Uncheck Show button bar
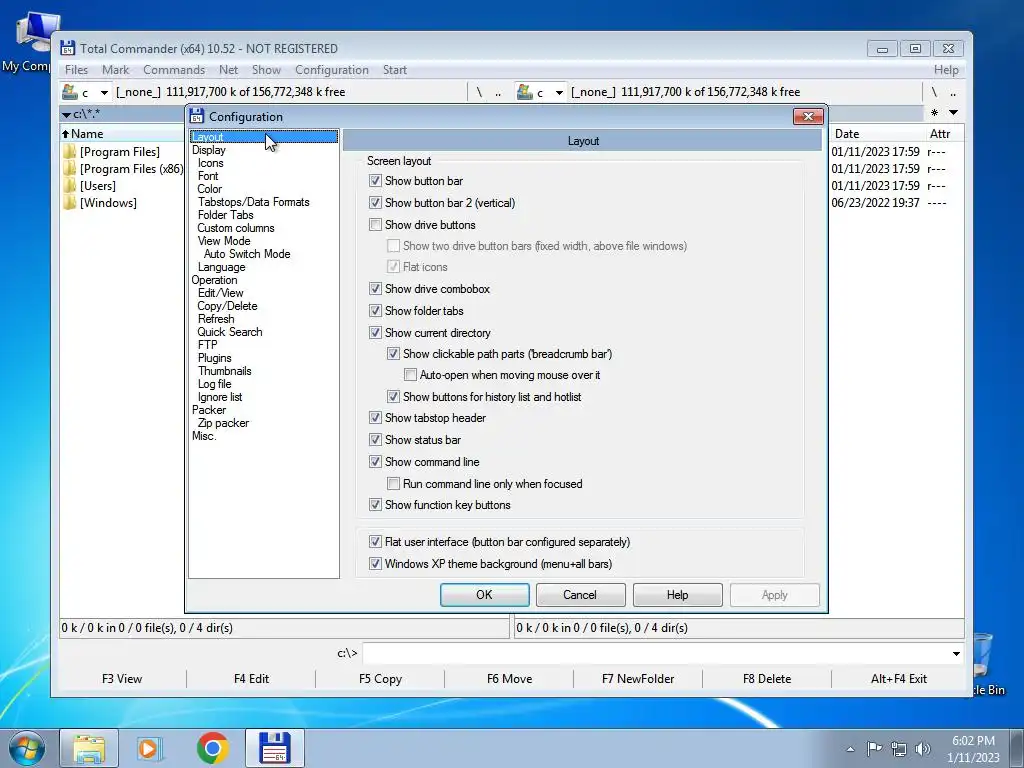 [x=375, y=181]
